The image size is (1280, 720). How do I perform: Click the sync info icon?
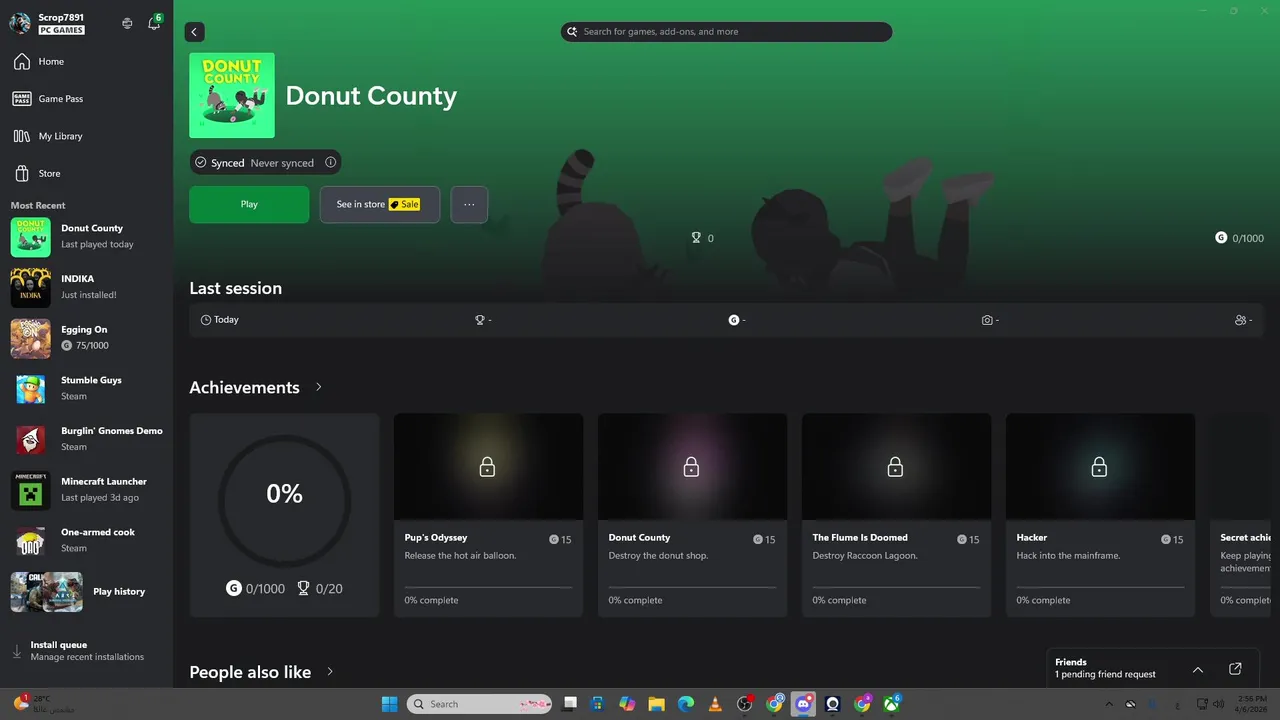click(330, 162)
